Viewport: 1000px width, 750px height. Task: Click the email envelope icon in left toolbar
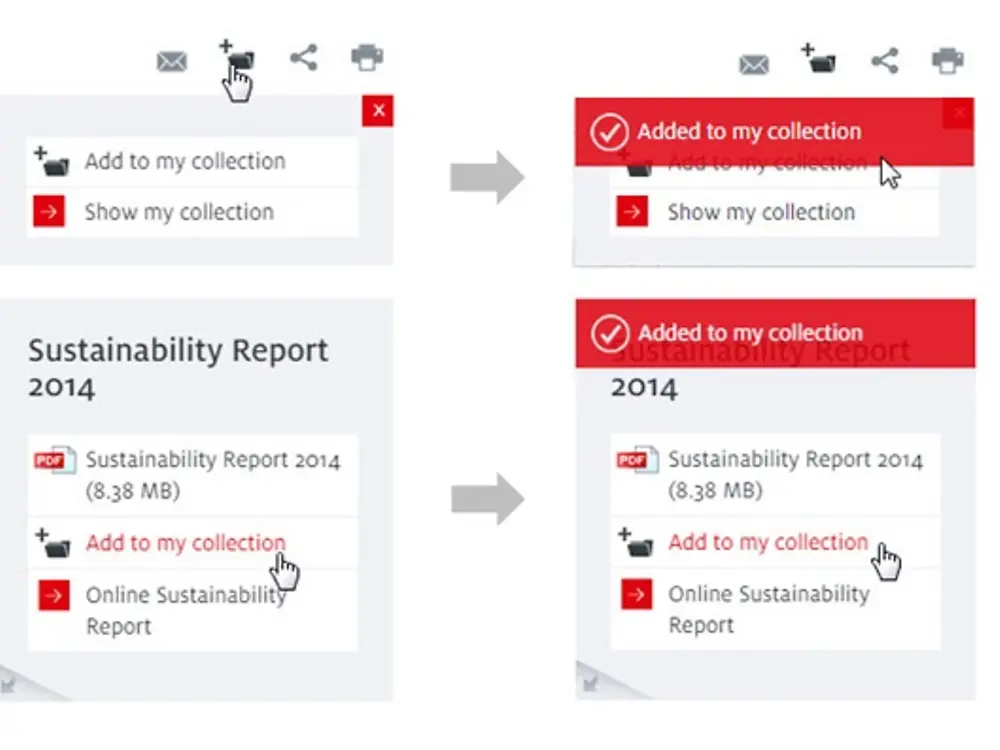coord(172,62)
